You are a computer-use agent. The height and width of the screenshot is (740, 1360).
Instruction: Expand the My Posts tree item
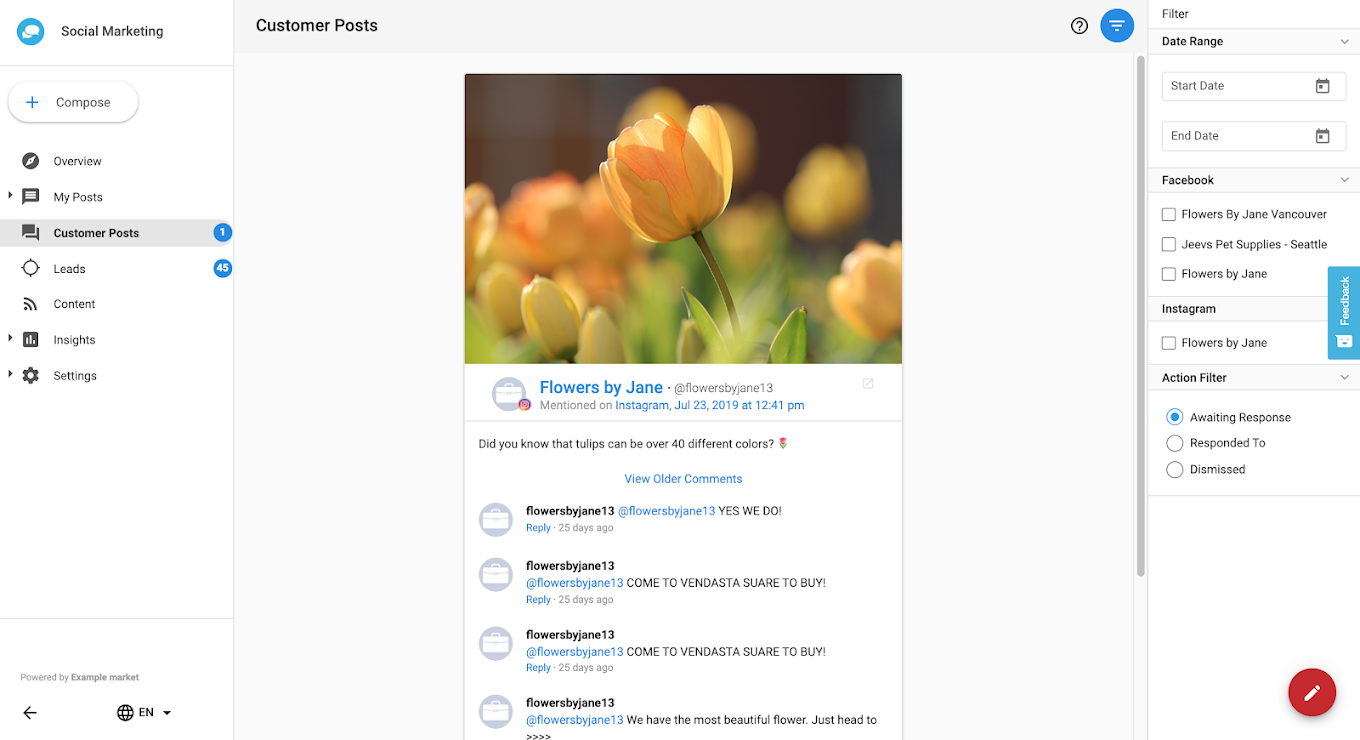pos(10,196)
